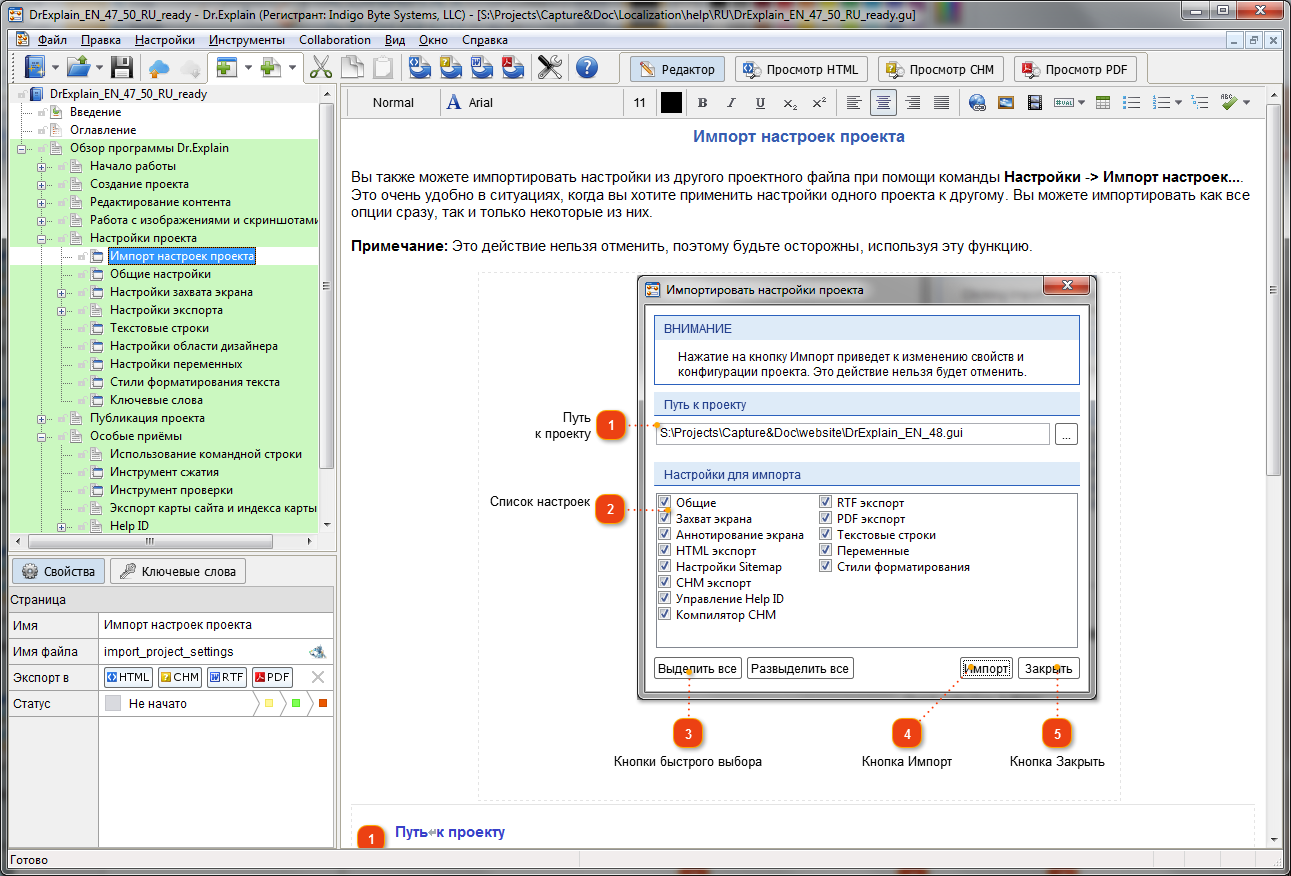Open the Open project dropdown arrow
The height and width of the screenshot is (876, 1291).
click(x=98, y=68)
